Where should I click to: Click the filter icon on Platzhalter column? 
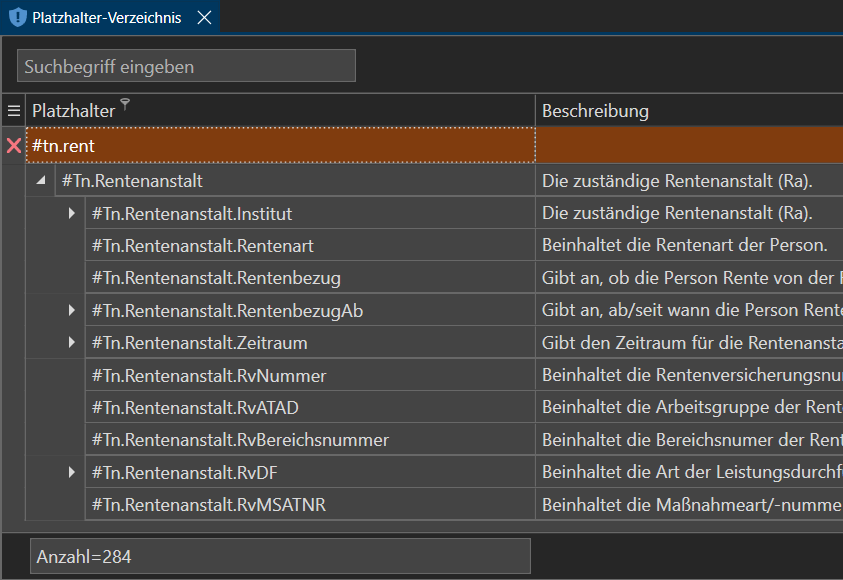(x=125, y=103)
